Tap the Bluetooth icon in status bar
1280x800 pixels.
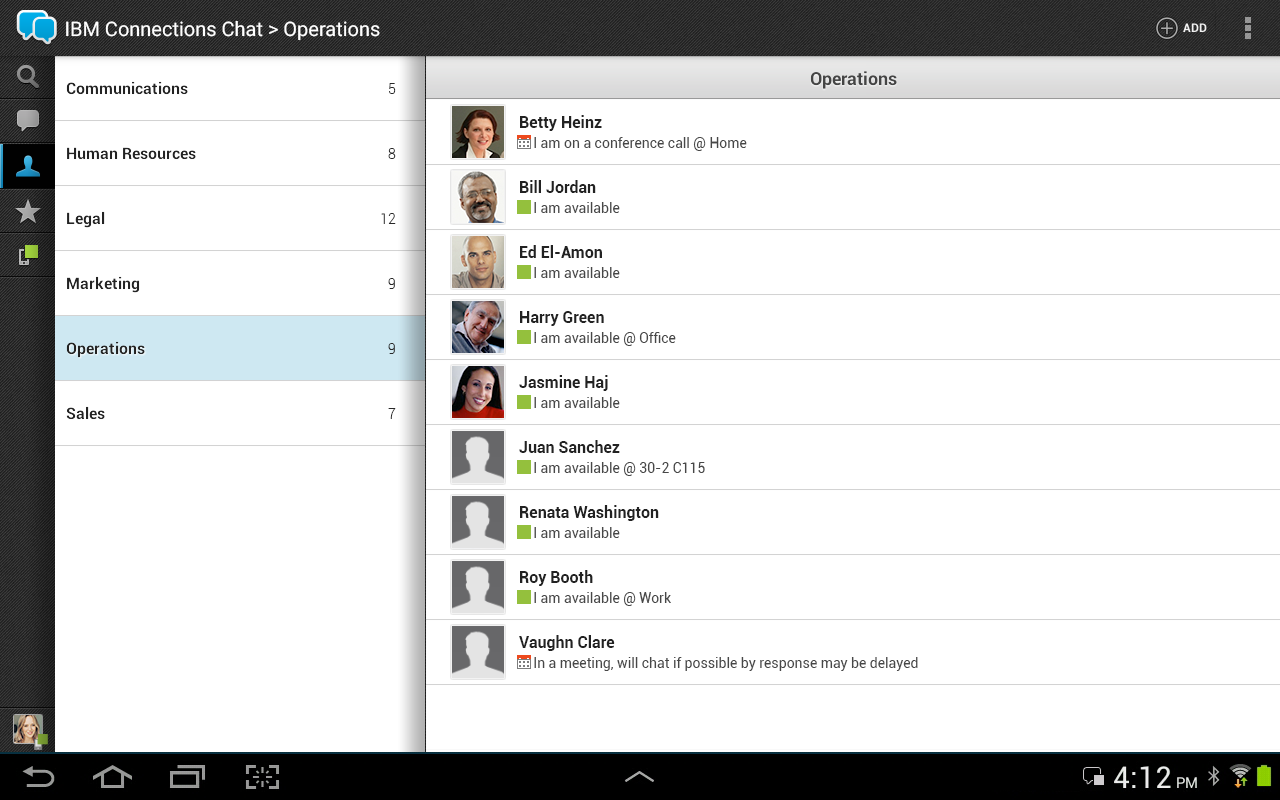1214,776
